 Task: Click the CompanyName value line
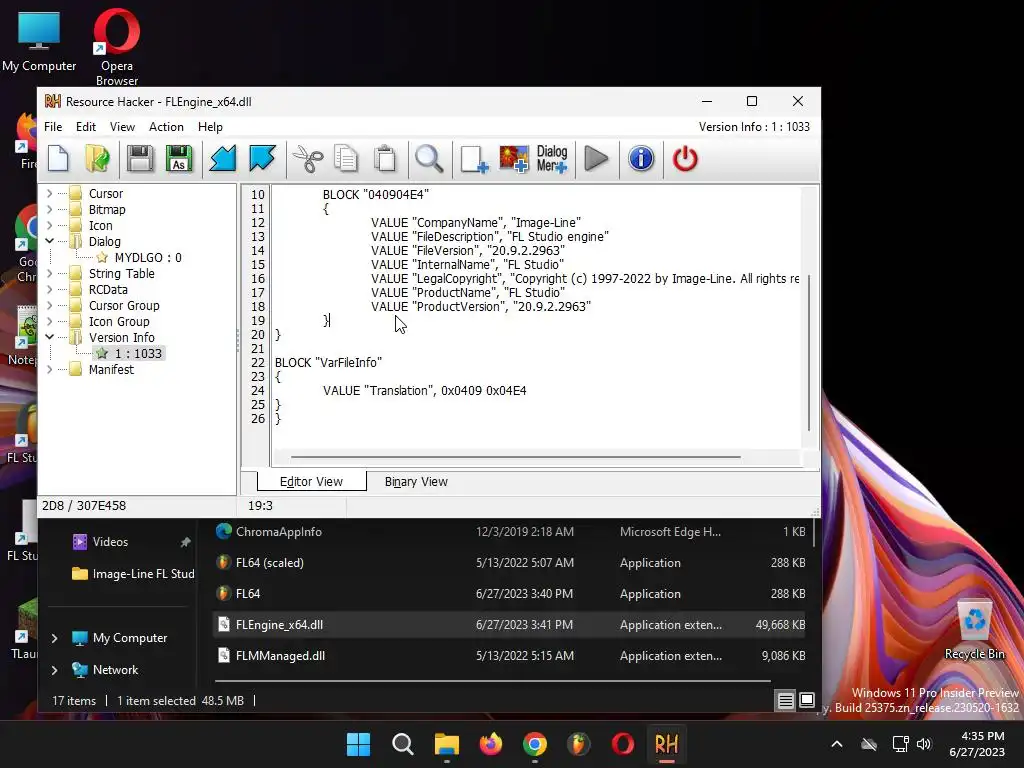coord(475,223)
